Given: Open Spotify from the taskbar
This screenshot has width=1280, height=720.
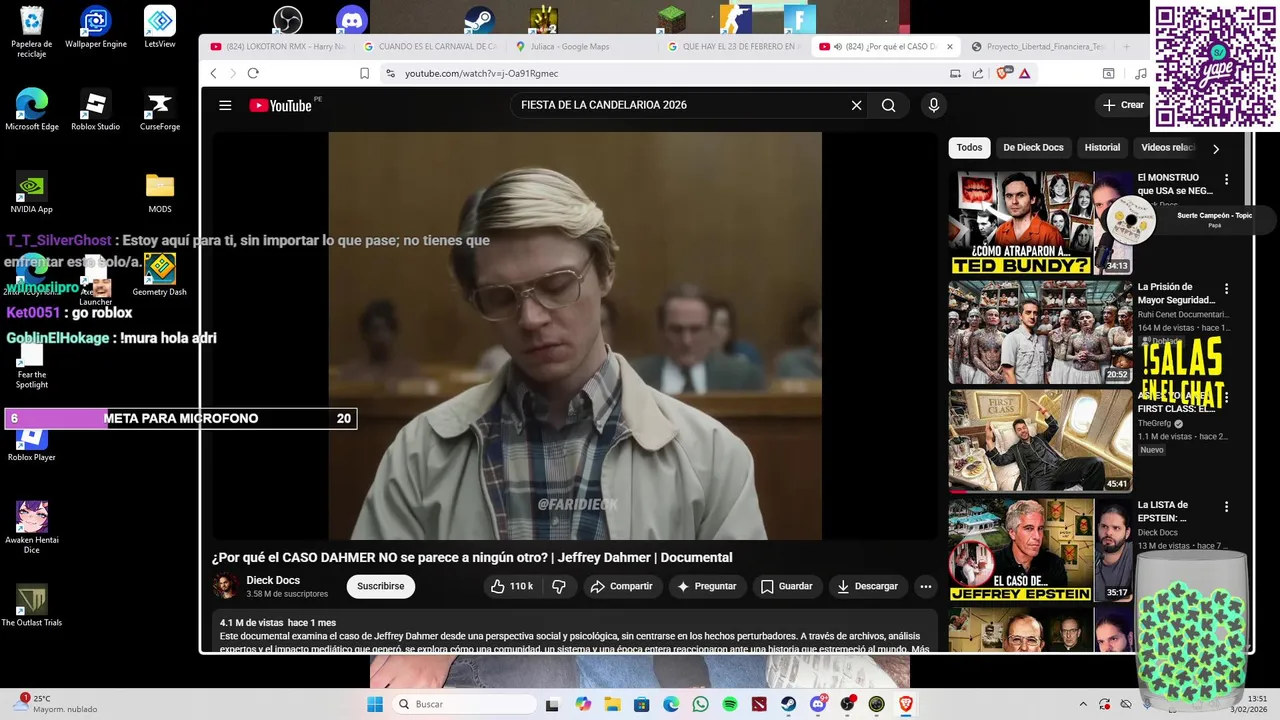Looking at the screenshot, I should pyautogui.click(x=730, y=704).
